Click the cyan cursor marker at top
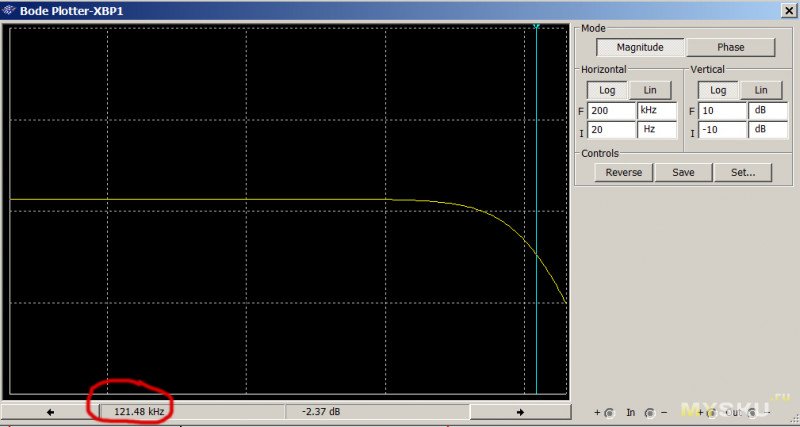800x427 pixels. [x=537, y=27]
